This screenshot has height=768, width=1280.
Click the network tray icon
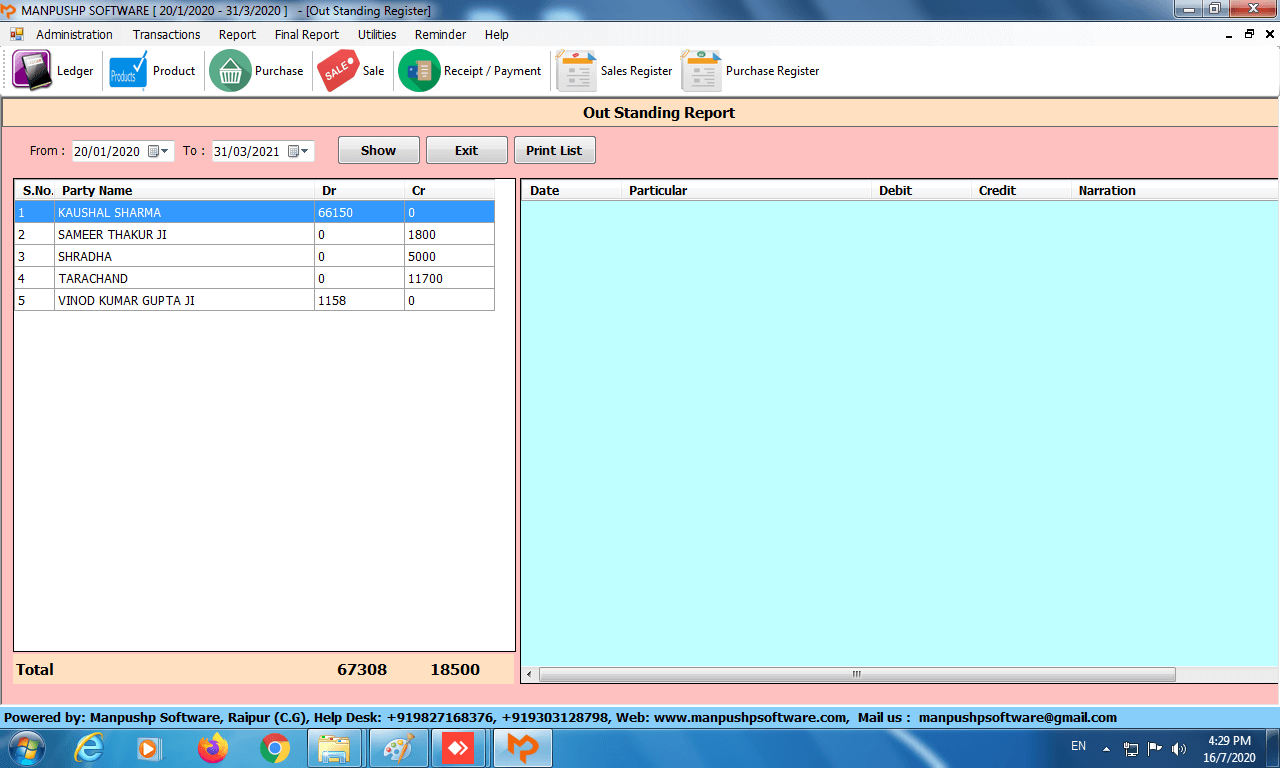(x=1131, y=748)
